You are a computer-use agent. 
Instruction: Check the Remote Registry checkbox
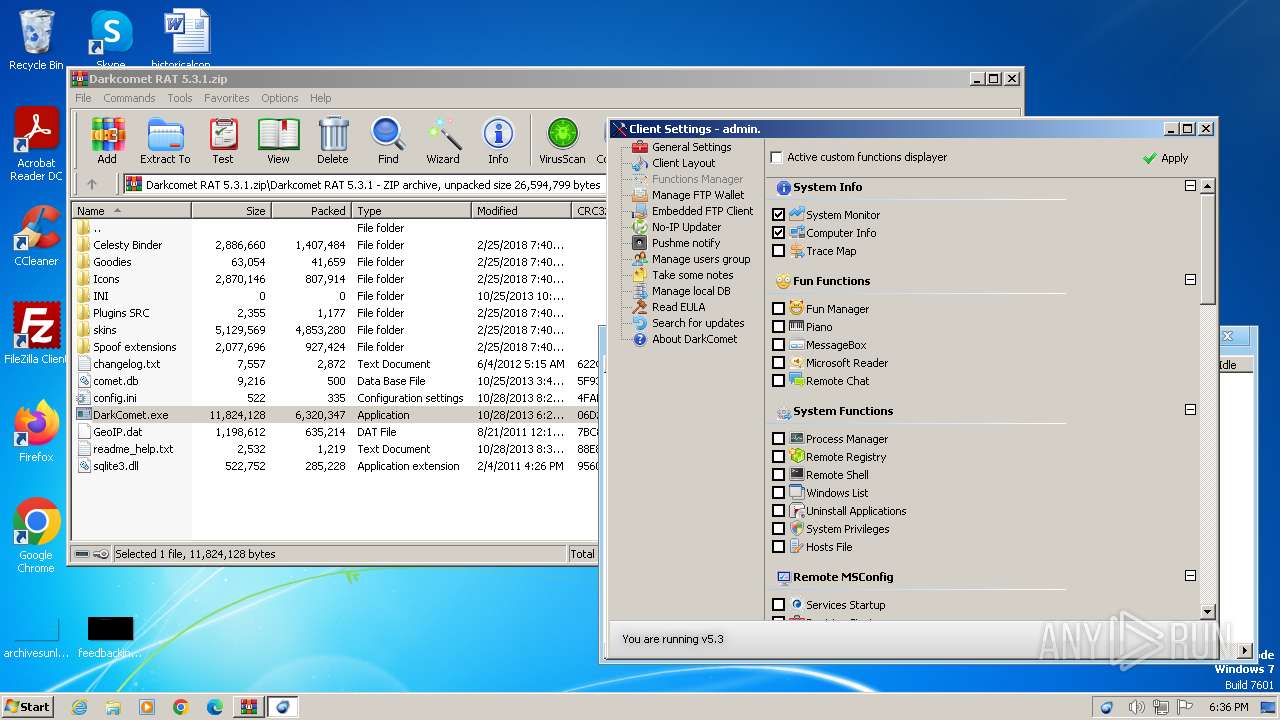[x=779, y=457]
